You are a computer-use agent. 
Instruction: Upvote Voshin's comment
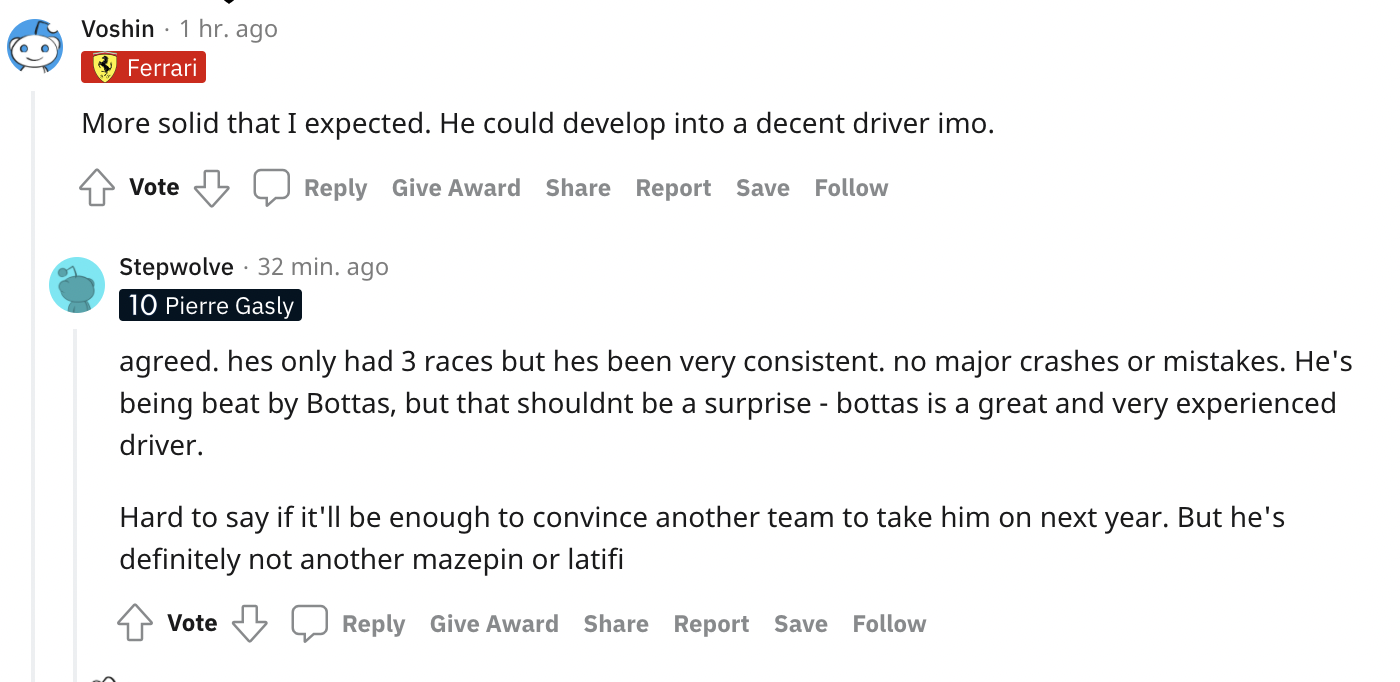click(x=97, y=188)
